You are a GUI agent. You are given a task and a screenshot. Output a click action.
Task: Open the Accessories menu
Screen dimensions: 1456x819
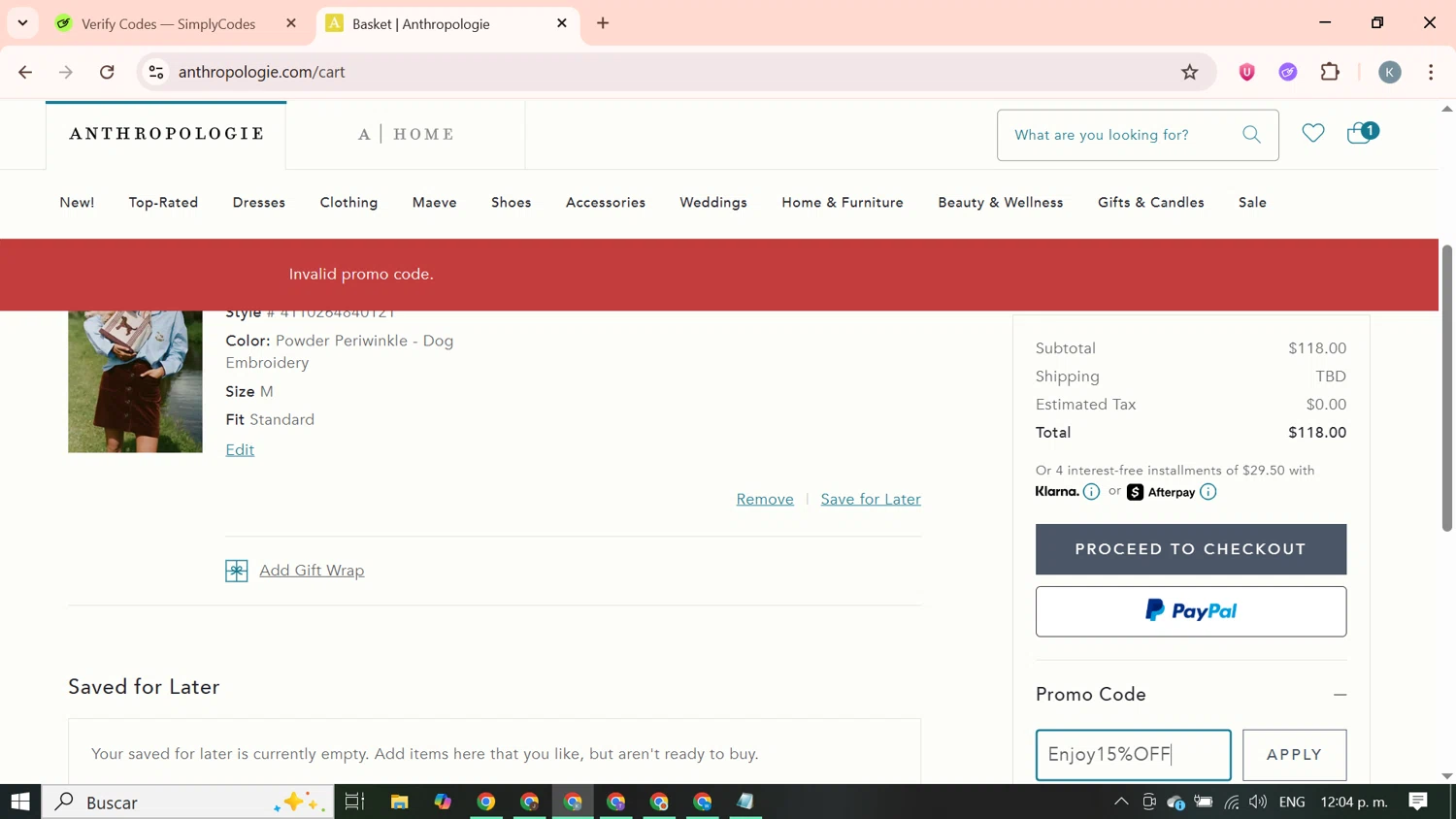point(606,203)
